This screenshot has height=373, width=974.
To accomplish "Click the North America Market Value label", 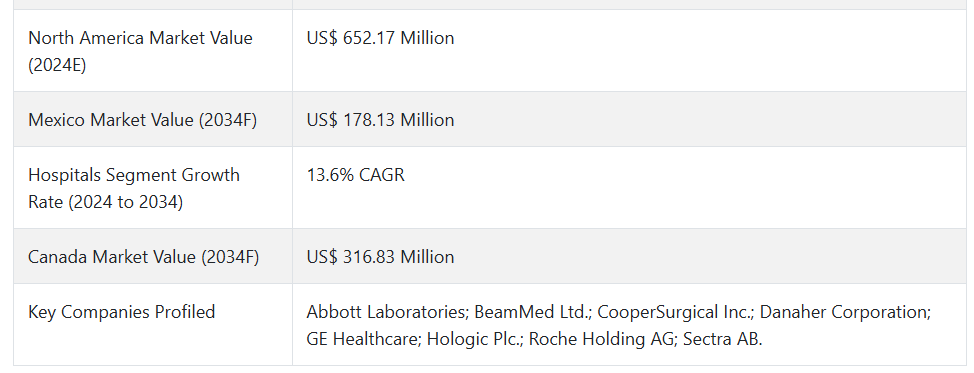I will click(x=140, y=51).
